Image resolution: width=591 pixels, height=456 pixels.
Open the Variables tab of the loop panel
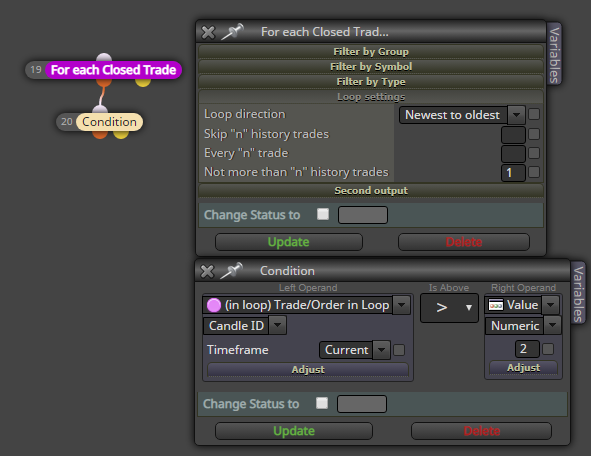click(554, 54)
